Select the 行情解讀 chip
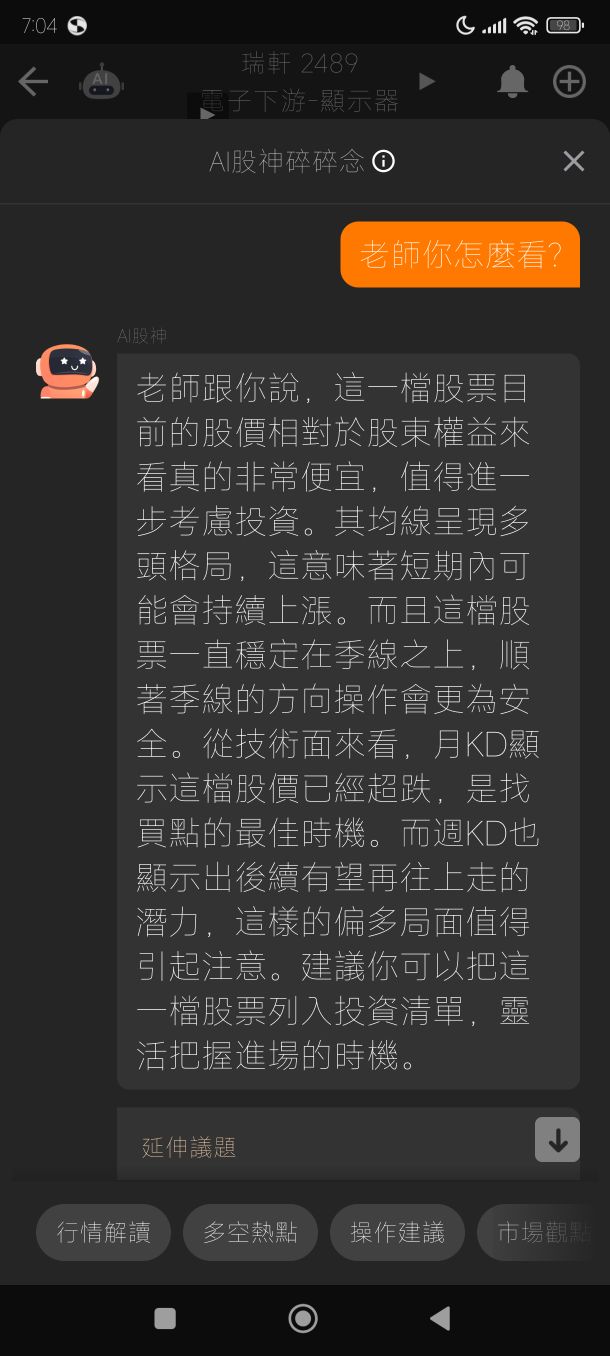 click(103, 1232)
